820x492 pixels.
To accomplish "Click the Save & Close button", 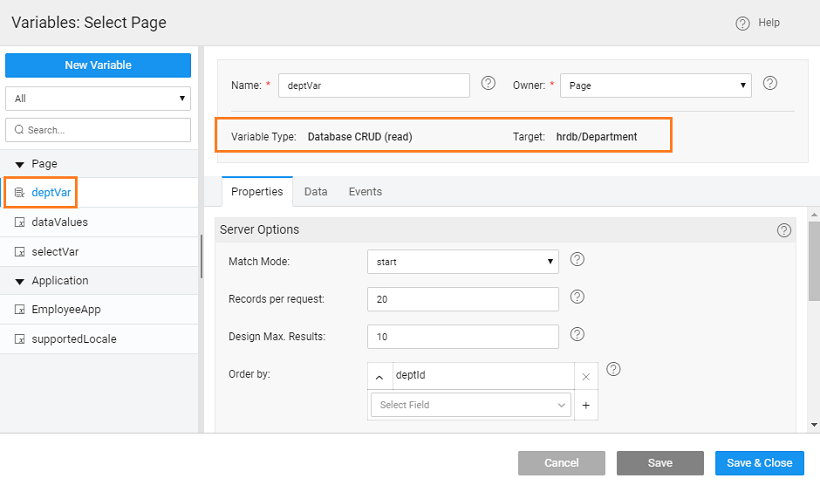I will [759, 463].
